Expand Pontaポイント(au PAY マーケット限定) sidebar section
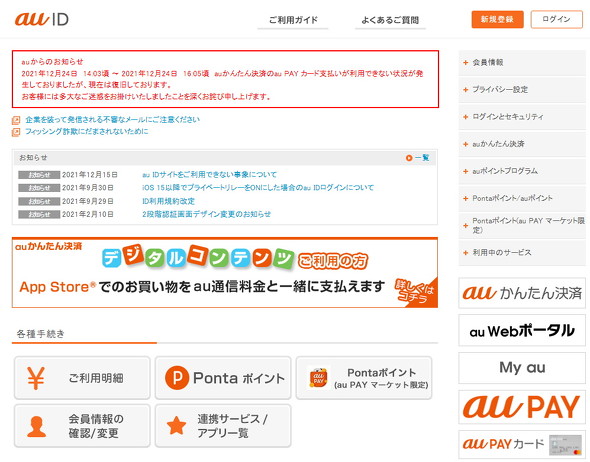This screenshot has height=462, width=590. [x=522, y=225]
